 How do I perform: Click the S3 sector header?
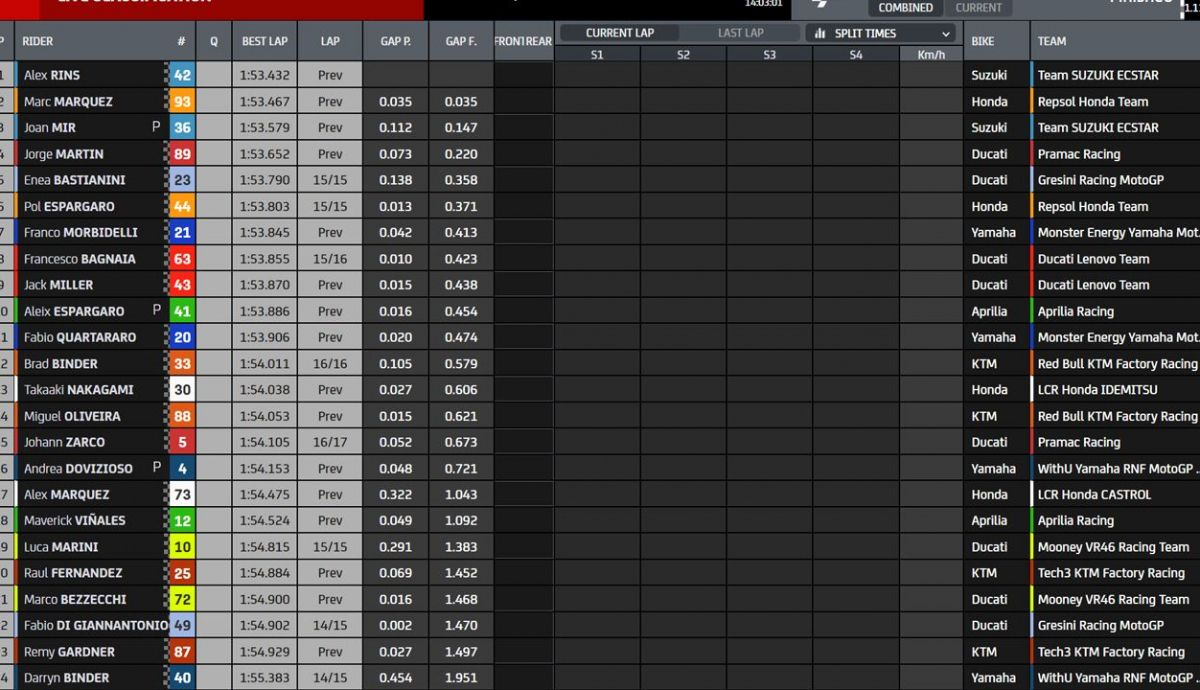[x=769, y=55]
